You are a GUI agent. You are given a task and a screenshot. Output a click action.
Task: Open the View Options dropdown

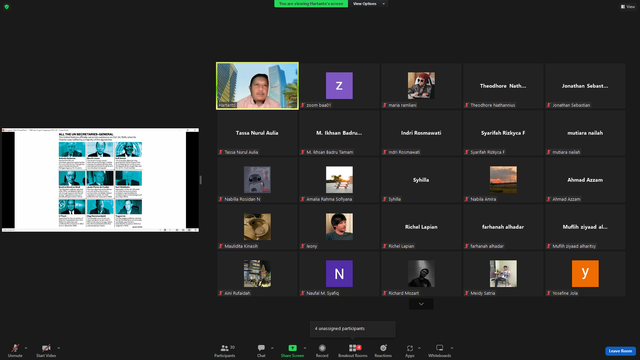pyautogui.click(x=369, y=4)
